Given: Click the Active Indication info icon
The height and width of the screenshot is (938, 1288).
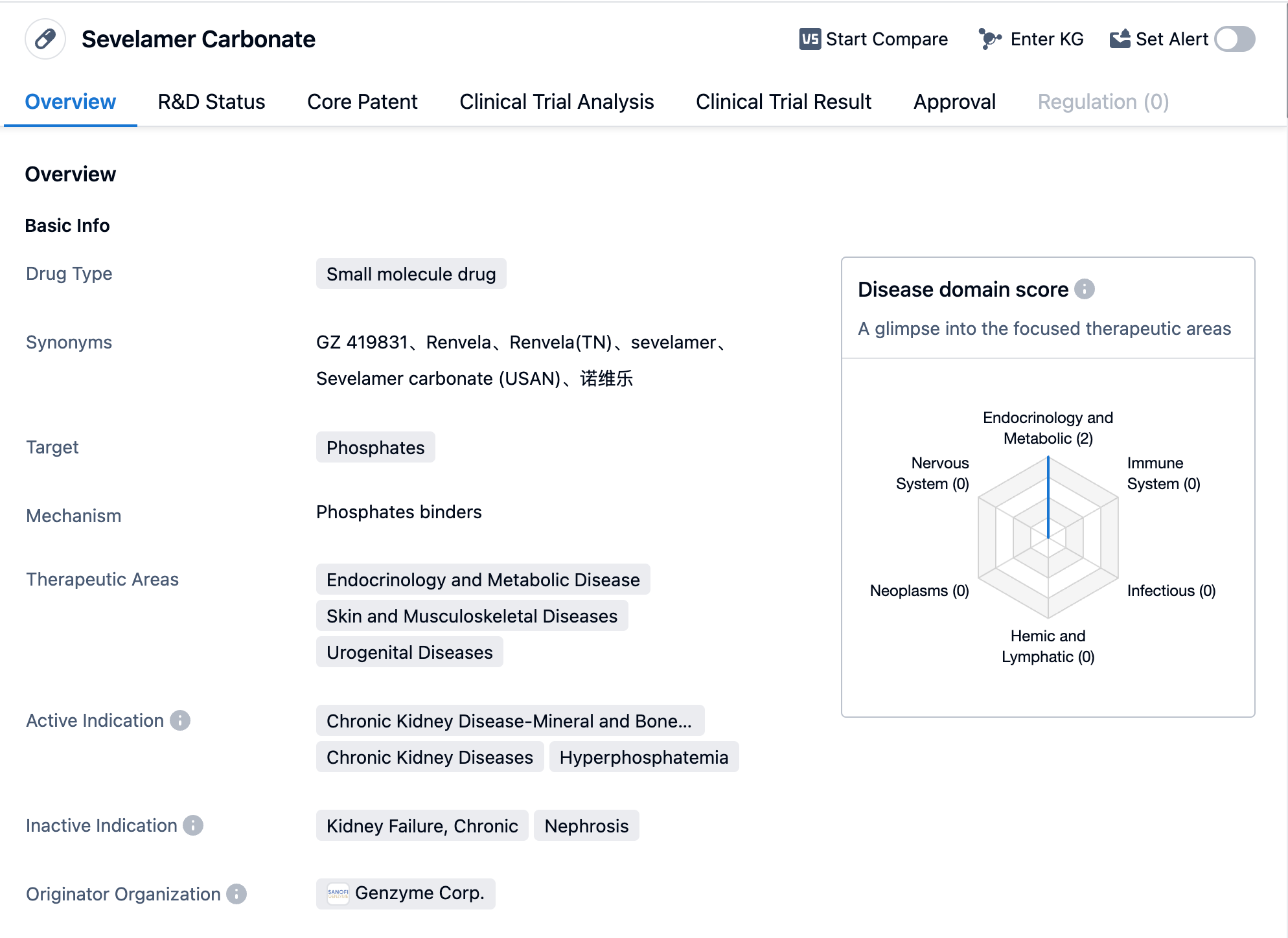Looking at the screenshot, I should tap(184, 721).
